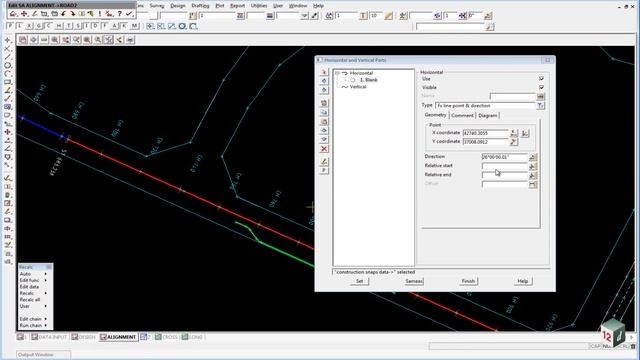This screenshot has height=360, width=640.
Task: Toggle the P snap button
Action: click(x=10, y=26)
